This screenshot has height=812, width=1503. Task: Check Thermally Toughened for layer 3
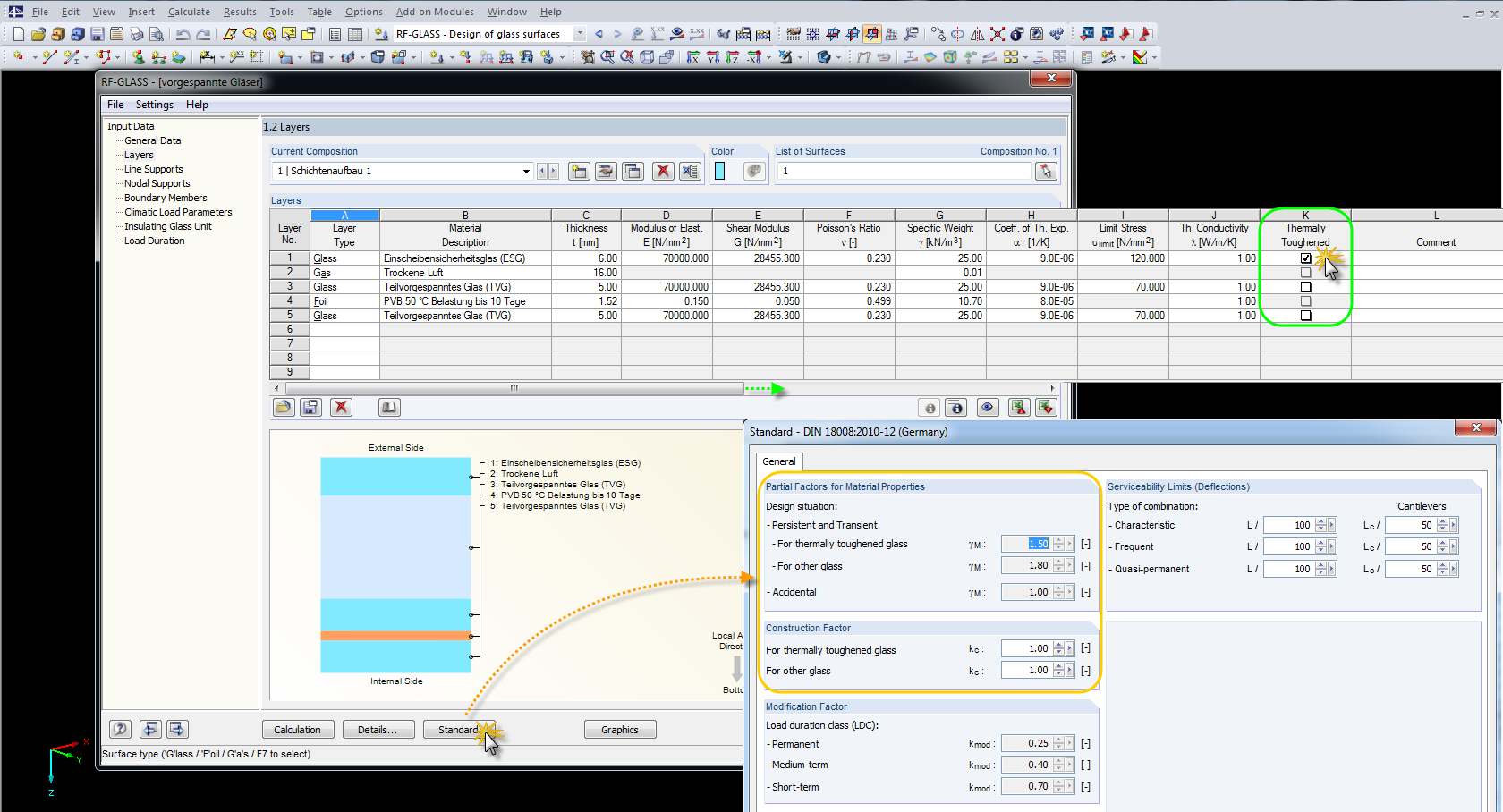click(1305, 287)
